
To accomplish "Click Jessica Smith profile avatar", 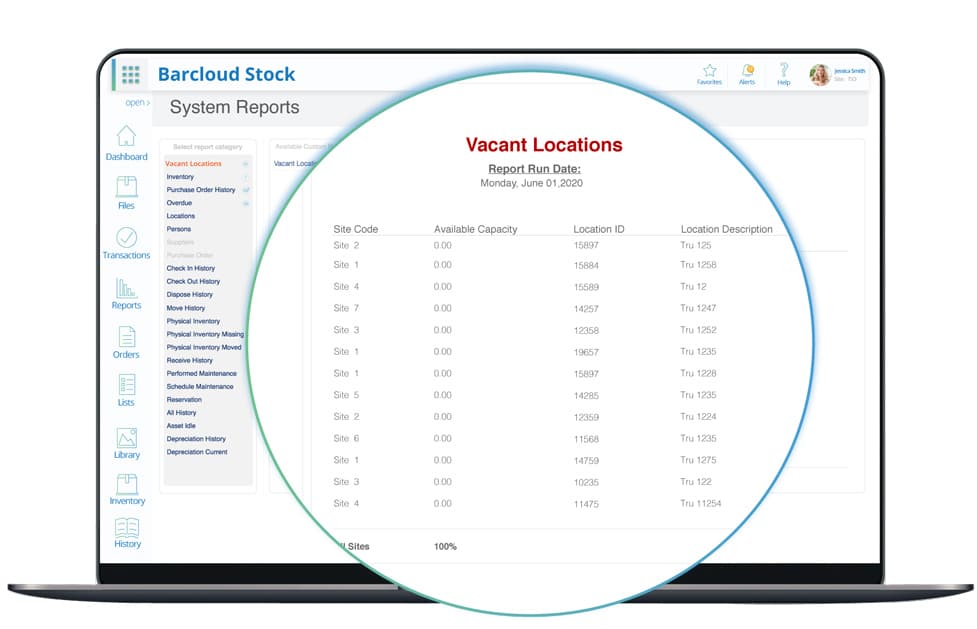I will [x=820, y=75].
